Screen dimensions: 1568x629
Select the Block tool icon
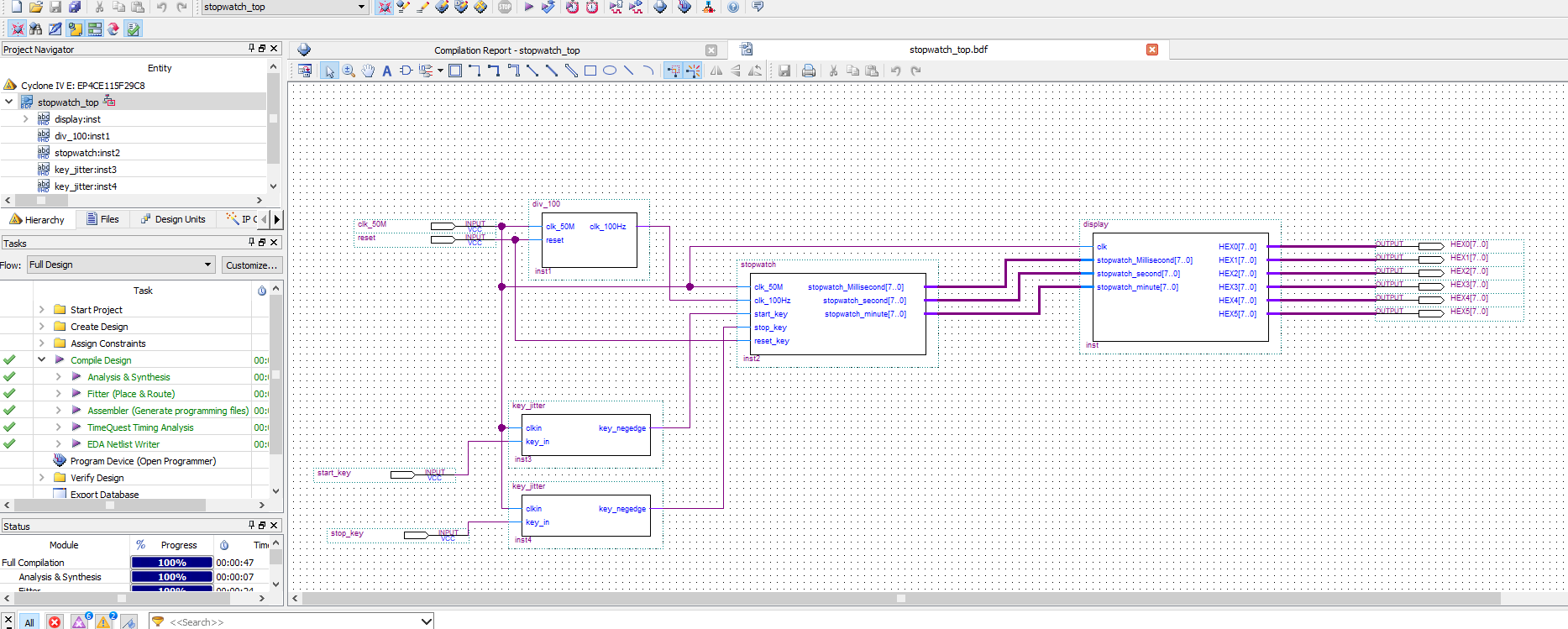click(455, 71)
